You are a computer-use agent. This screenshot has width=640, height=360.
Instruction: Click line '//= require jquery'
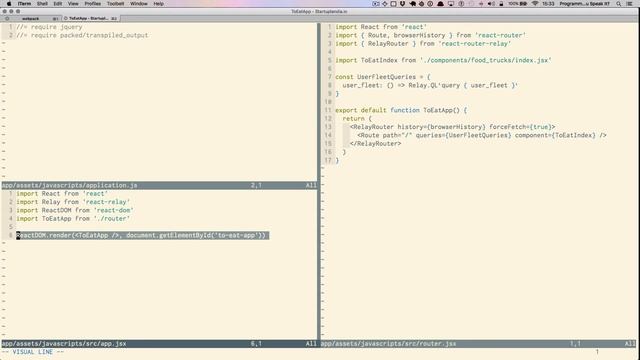coord(49,27)
